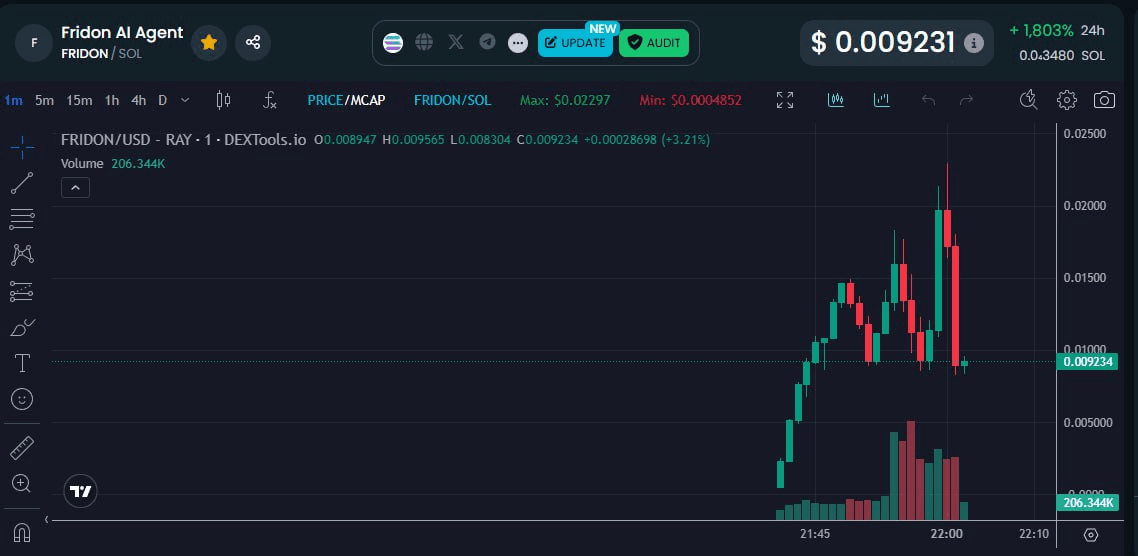Toggle PRICE view in PRICE/MCAP
Image resolution: width=1138 pixels, height=556 pixels.
tap(324, 100)
